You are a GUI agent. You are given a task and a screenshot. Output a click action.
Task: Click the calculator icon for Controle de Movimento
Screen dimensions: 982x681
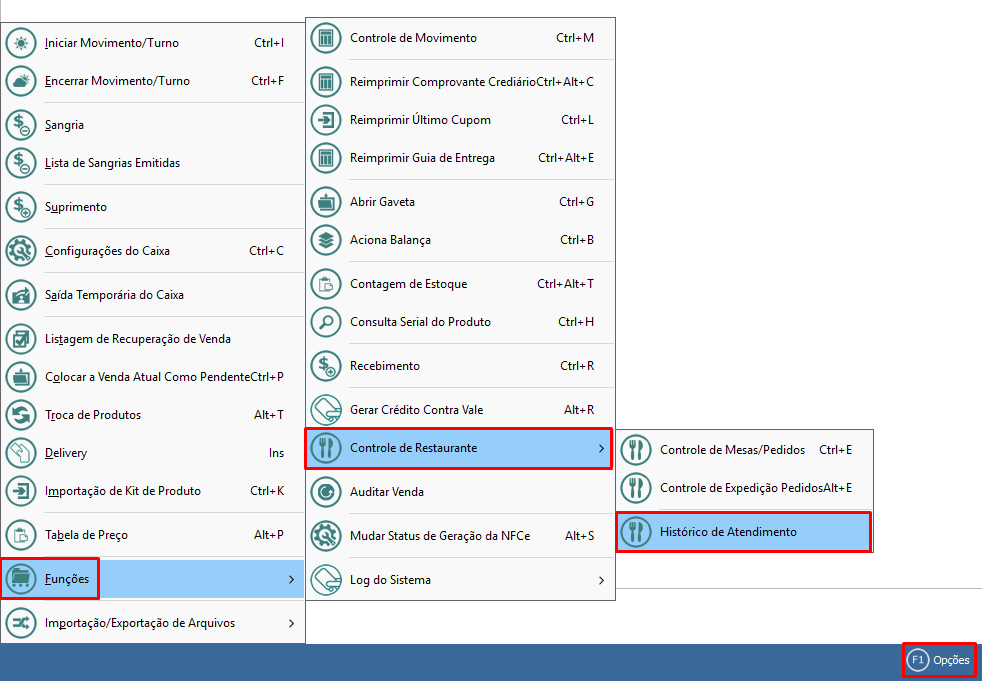(326, 39)
